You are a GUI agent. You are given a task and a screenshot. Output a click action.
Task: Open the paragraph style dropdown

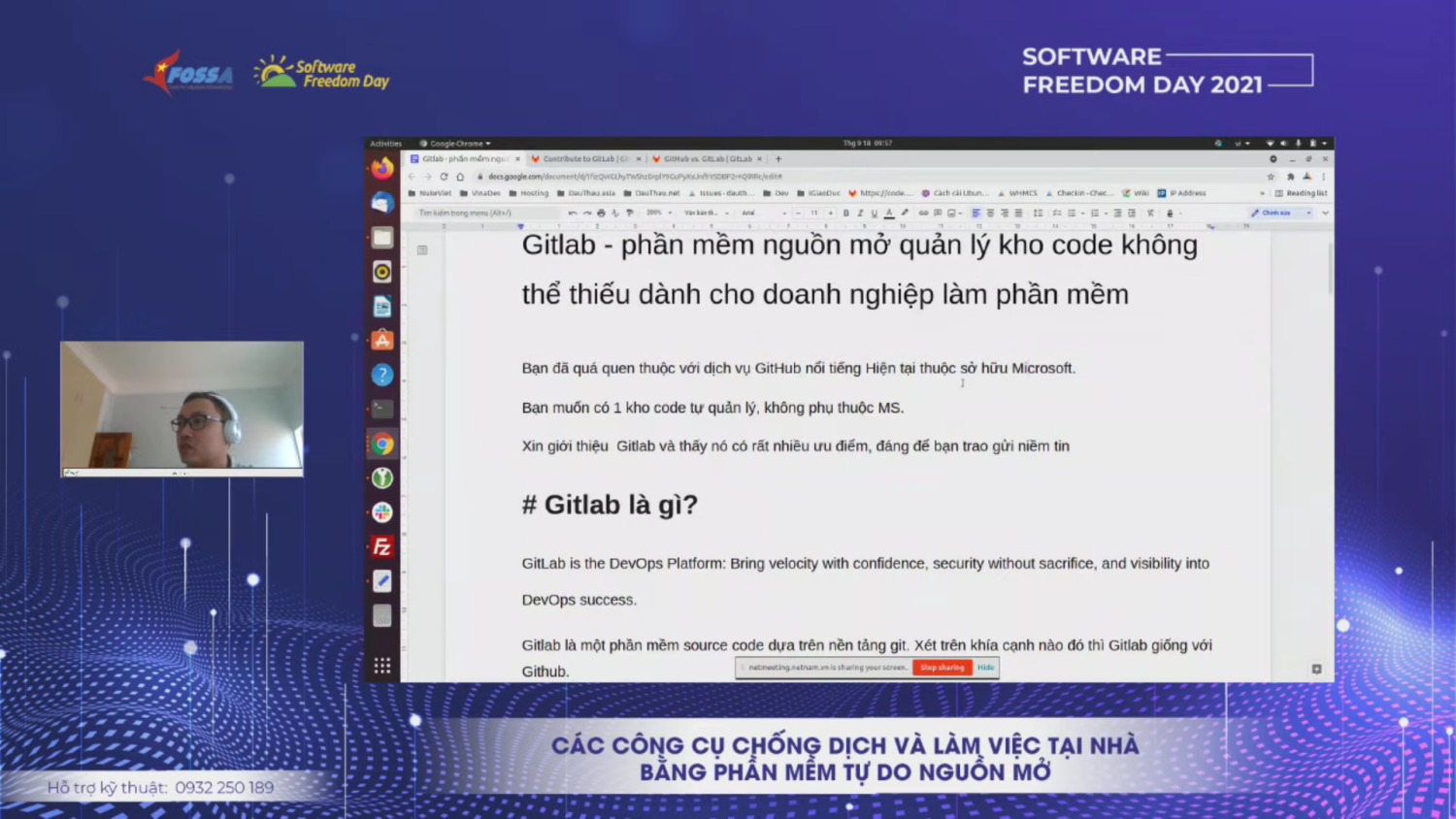(x=707, y=213)
